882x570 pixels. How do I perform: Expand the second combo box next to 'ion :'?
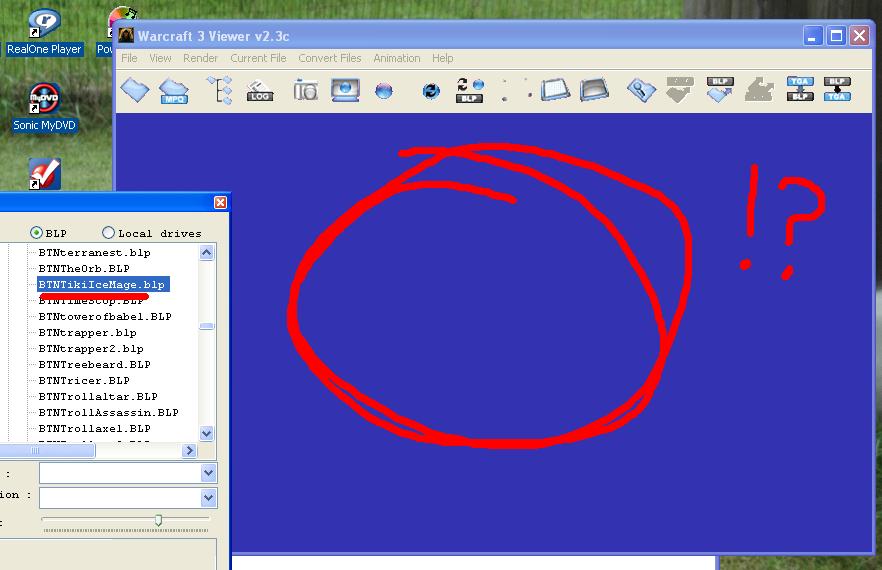pyautogui.click(x=209, y=497)
